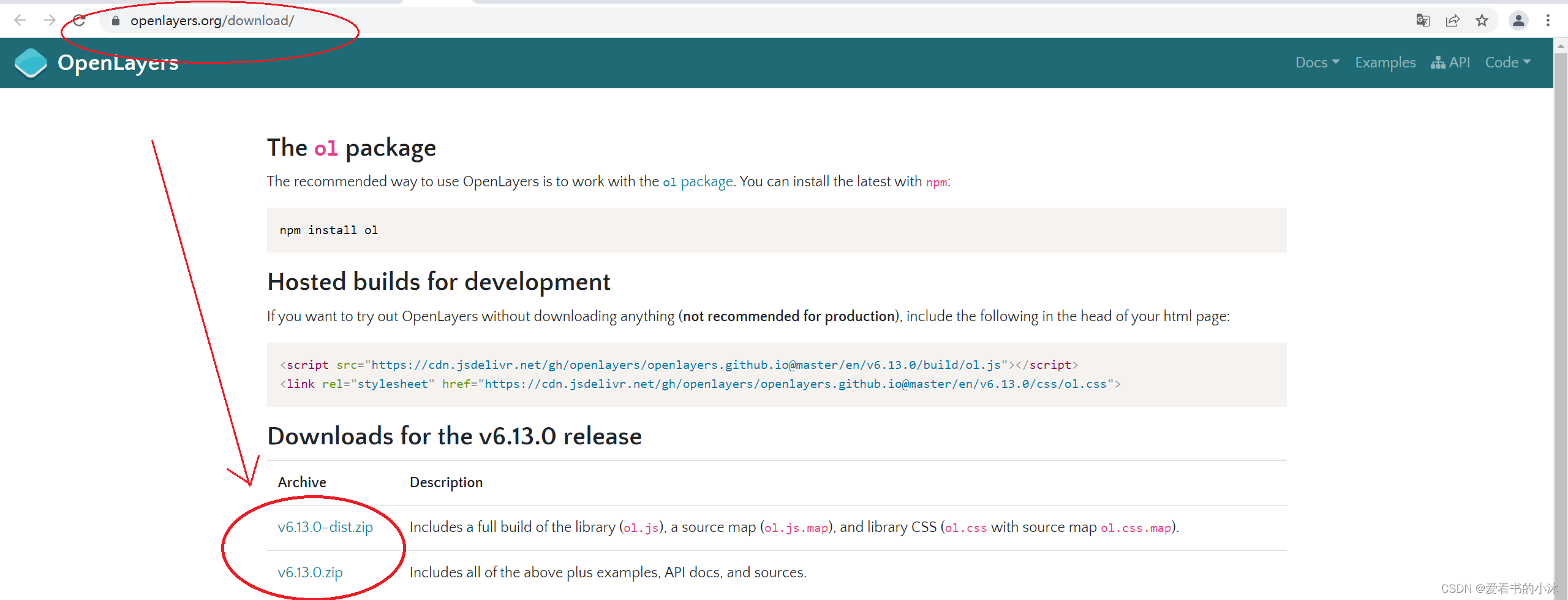Viewport: 1568px width, 600px height.
Task: Expand the Code dropdown menu
Action: point(1507,63)
